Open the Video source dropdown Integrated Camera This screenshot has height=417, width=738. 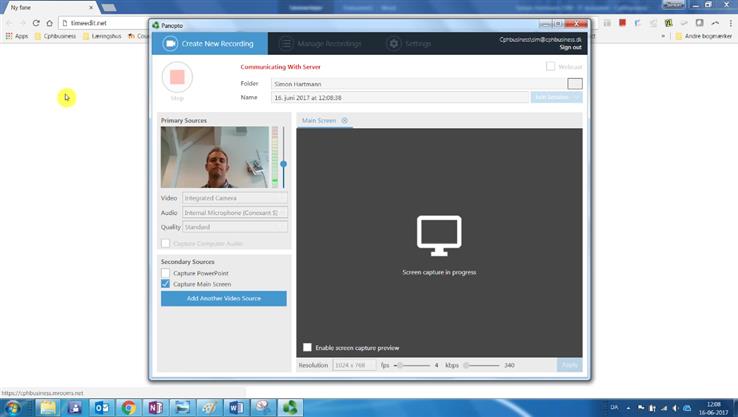click(235, 198)
